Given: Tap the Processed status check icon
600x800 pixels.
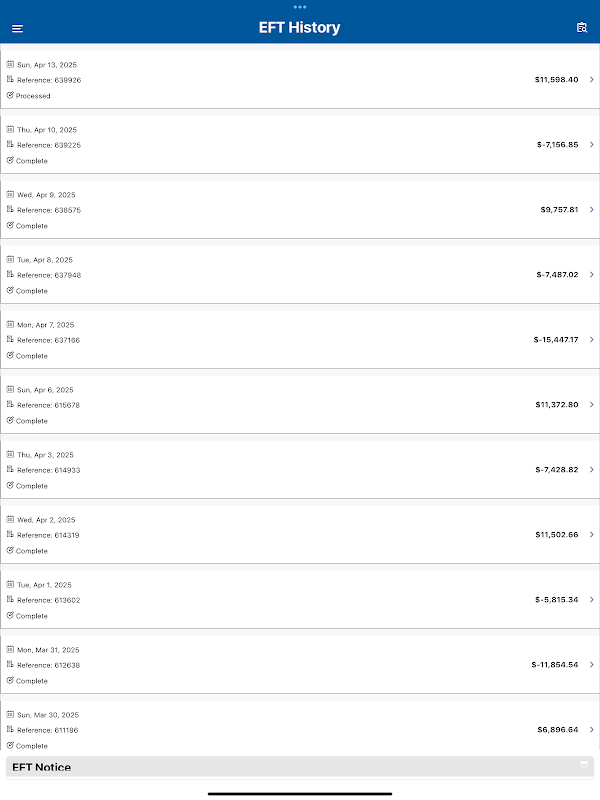Looking at the screenshot, I should click(10, 96).
